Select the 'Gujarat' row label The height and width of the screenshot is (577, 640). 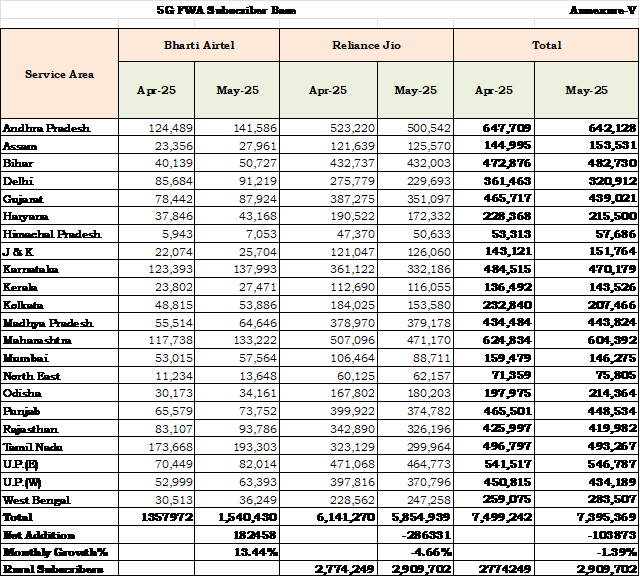tap(23, 199)
